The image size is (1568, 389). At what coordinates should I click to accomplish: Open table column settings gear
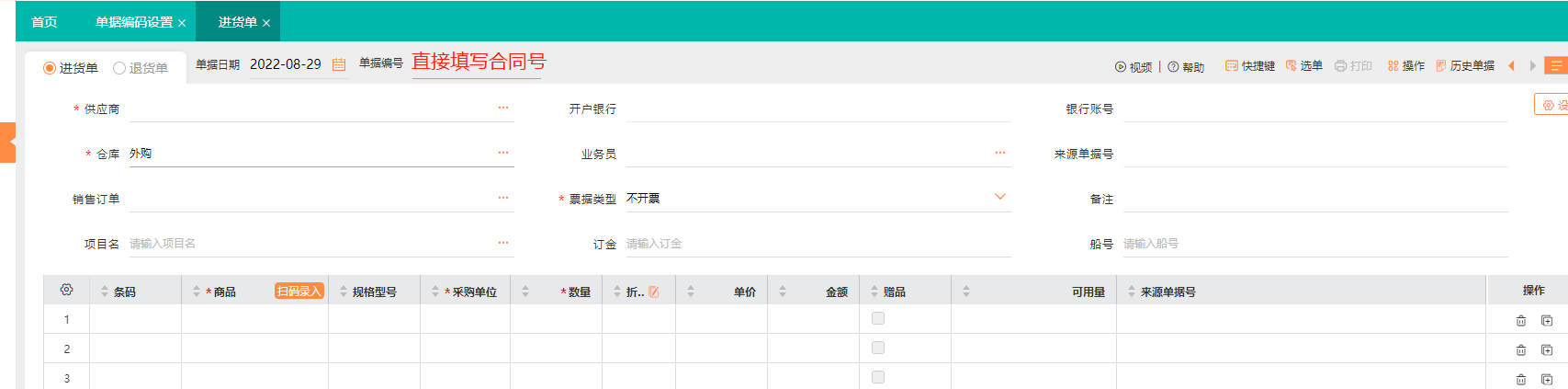click(66, 290)
